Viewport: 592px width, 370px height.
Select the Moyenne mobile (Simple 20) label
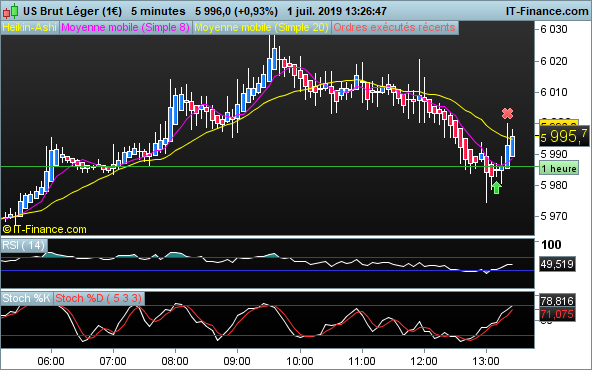pos(261,27)
